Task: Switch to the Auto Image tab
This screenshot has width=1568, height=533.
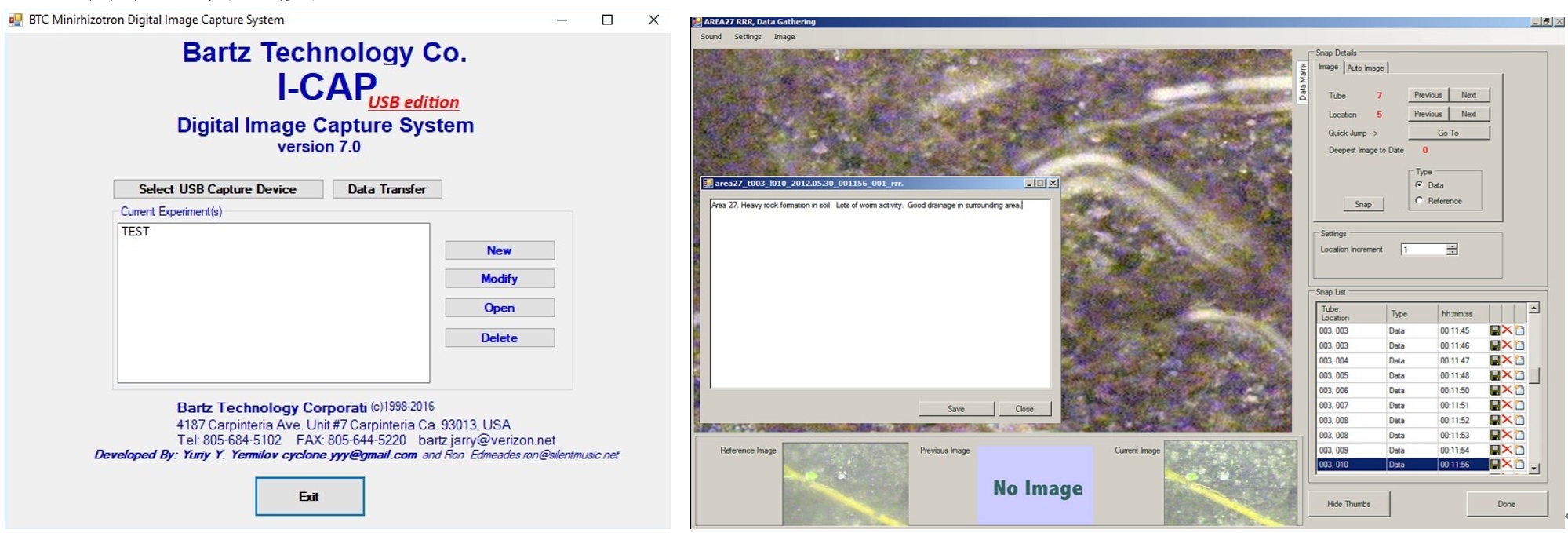Action: (x=1366, y=68)
